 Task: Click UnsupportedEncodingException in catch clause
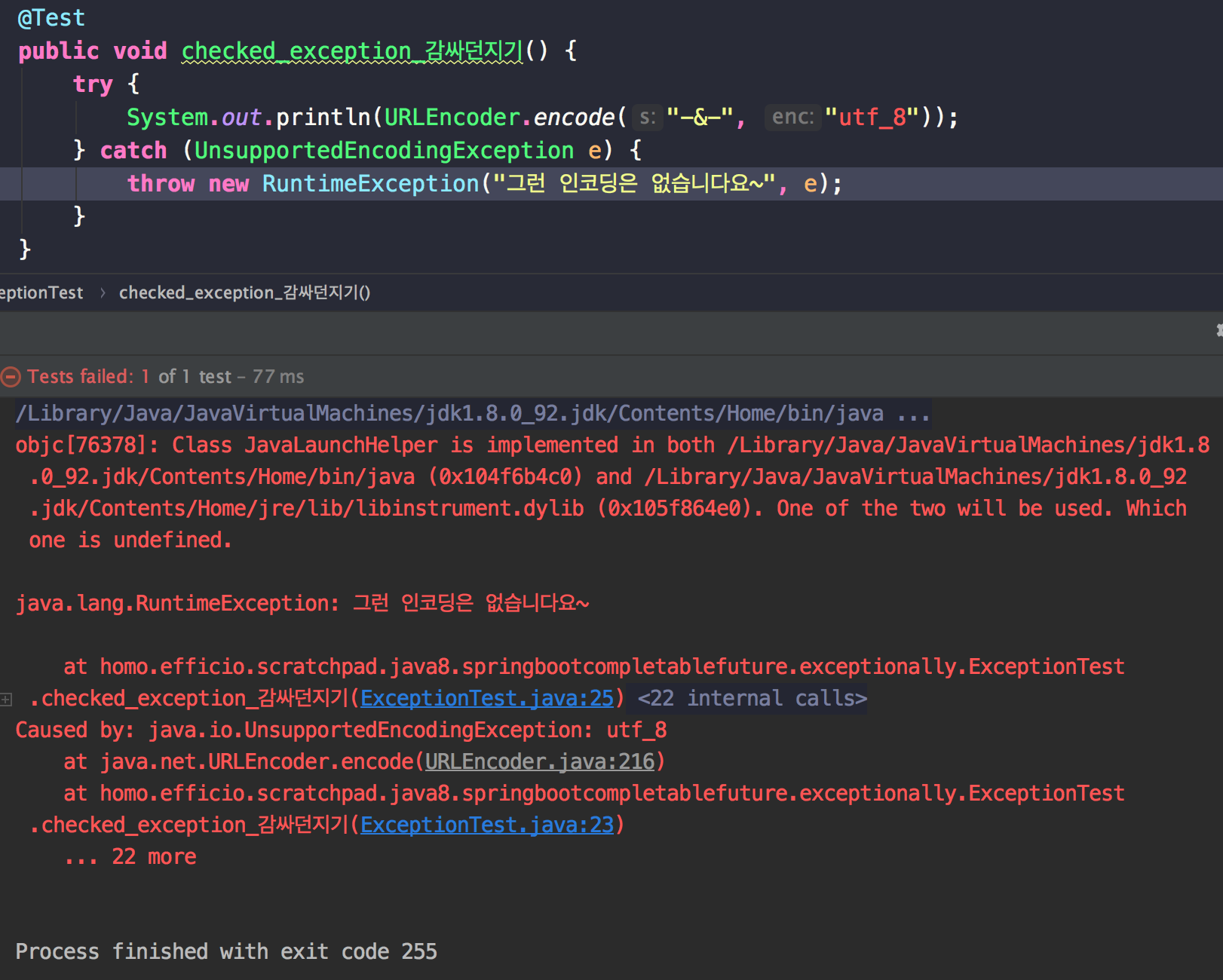coord(384,150)
